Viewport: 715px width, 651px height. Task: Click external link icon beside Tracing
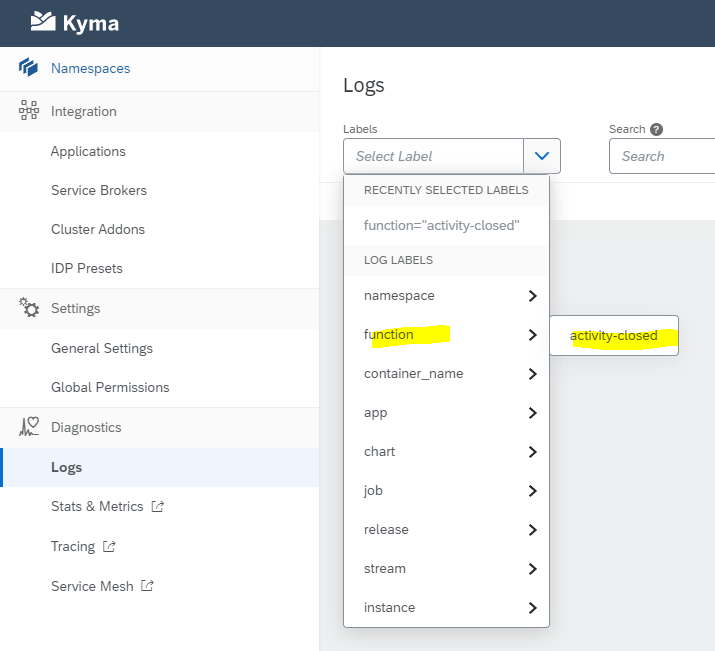pos(109,547)
